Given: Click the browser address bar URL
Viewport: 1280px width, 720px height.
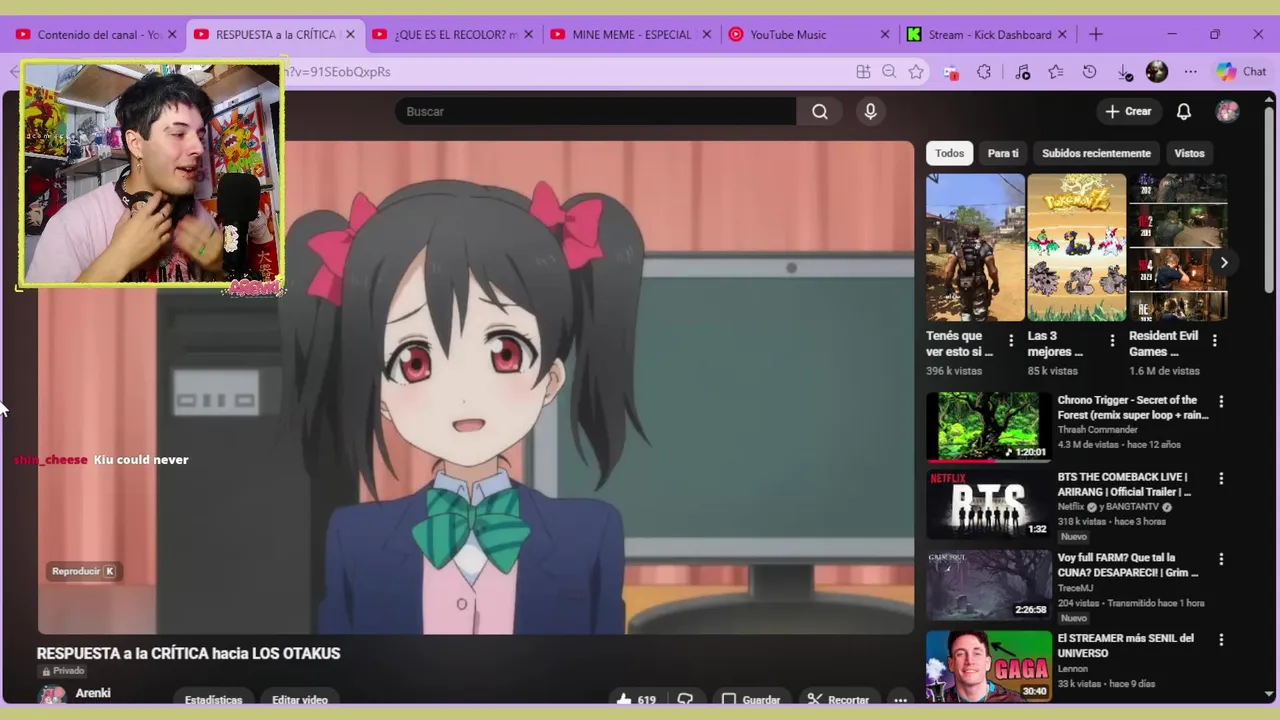Looking at the screenshot, I should (565, 72).
